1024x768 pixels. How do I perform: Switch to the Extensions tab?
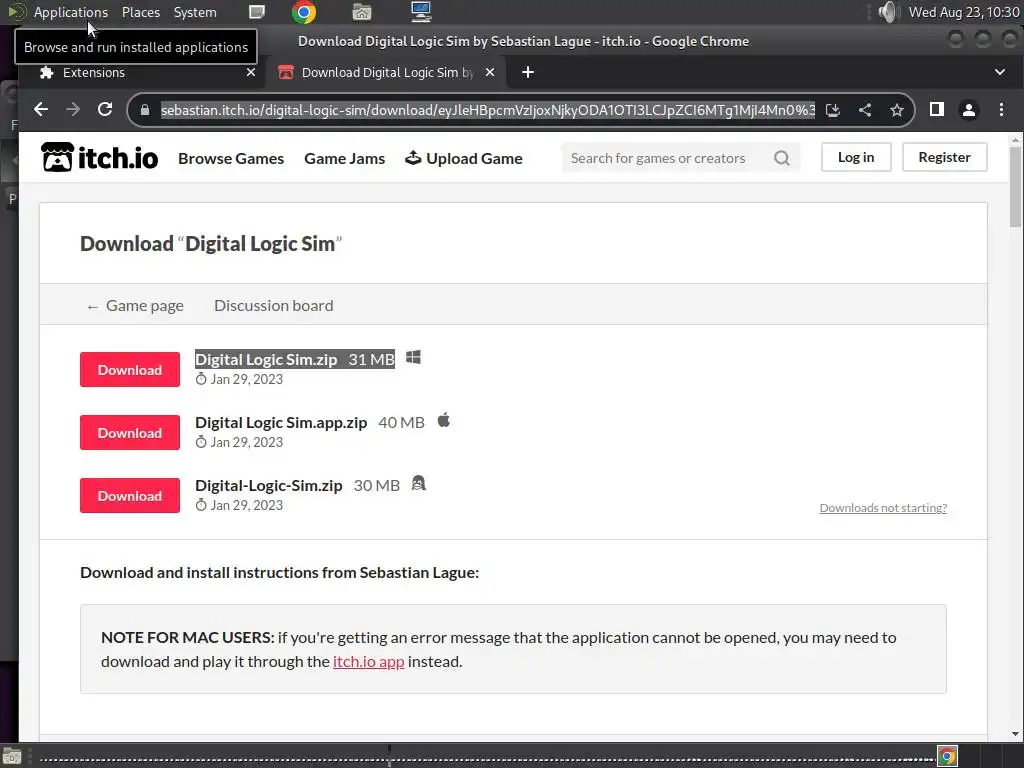click(x=142, y=72)
